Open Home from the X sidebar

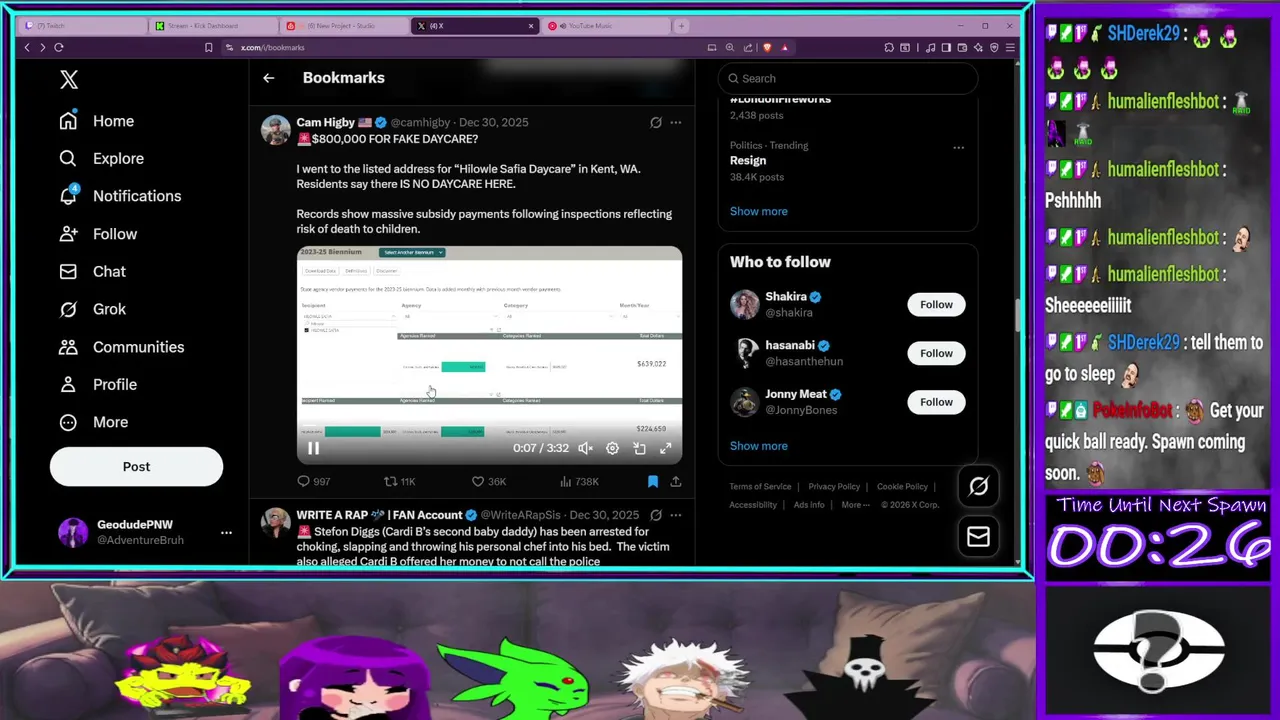tap(96, 121)
